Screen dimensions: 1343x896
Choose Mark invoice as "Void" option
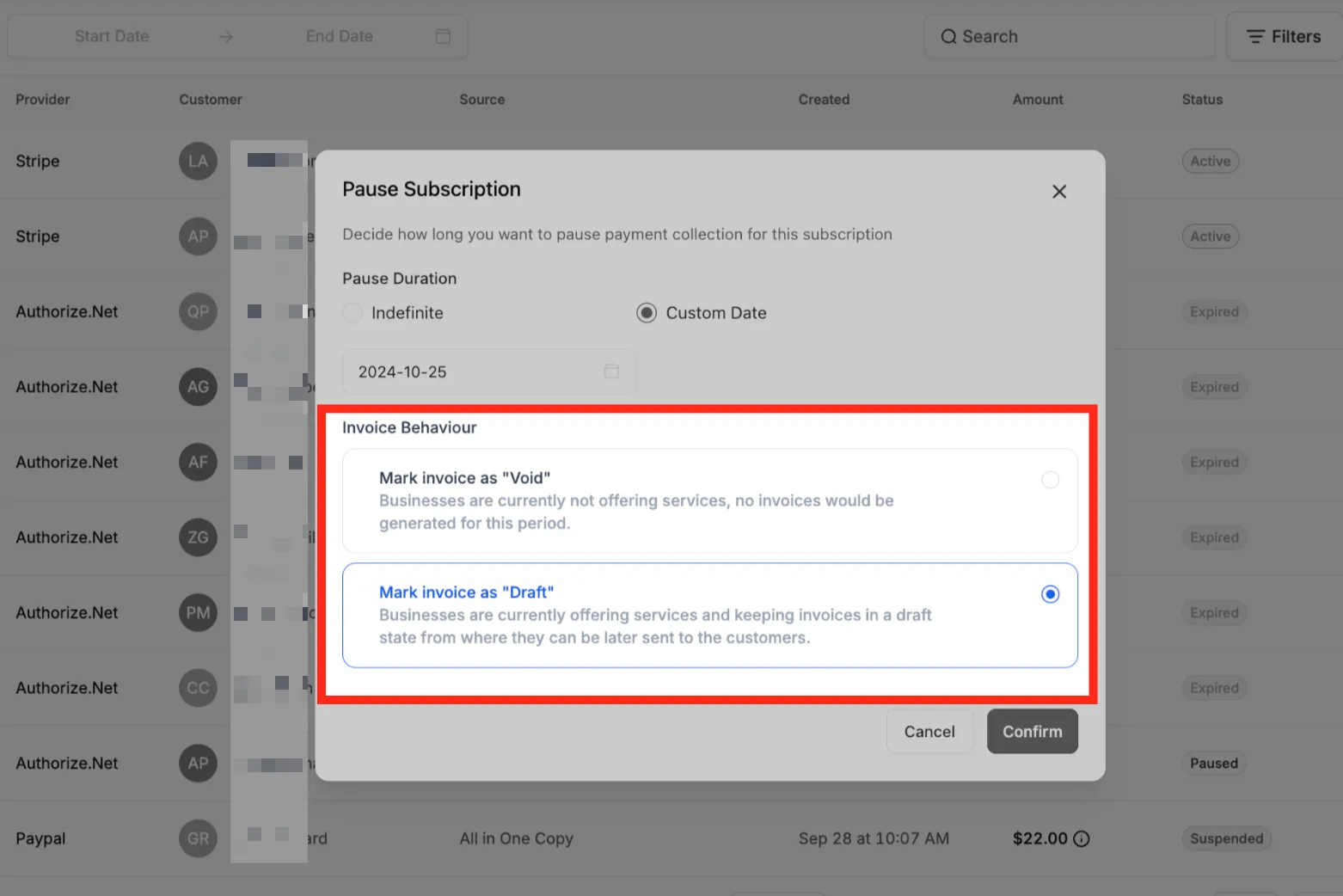pos(709,500)
